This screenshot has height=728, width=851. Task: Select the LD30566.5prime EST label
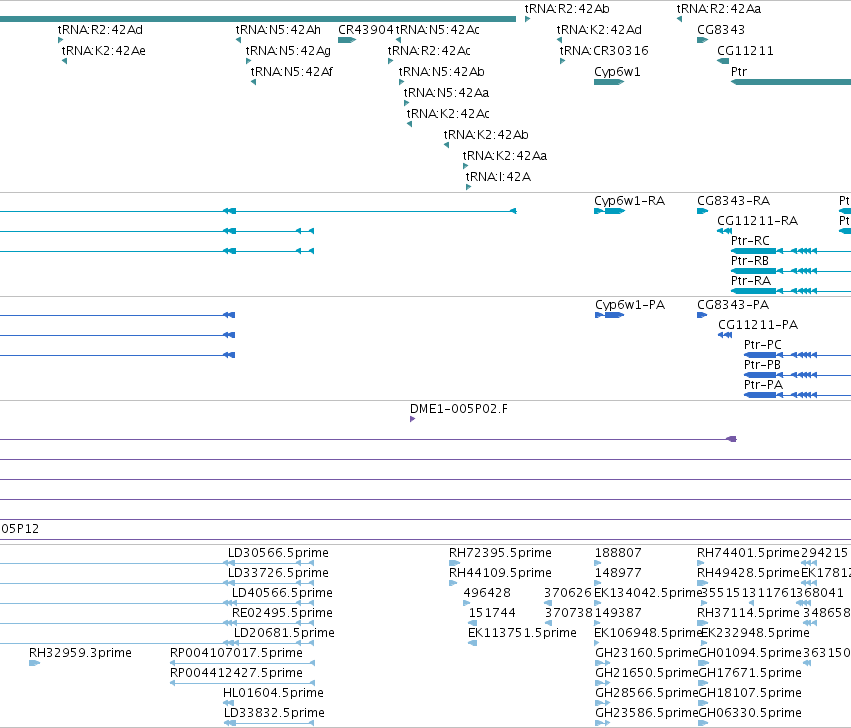click(x=278, y=553)
